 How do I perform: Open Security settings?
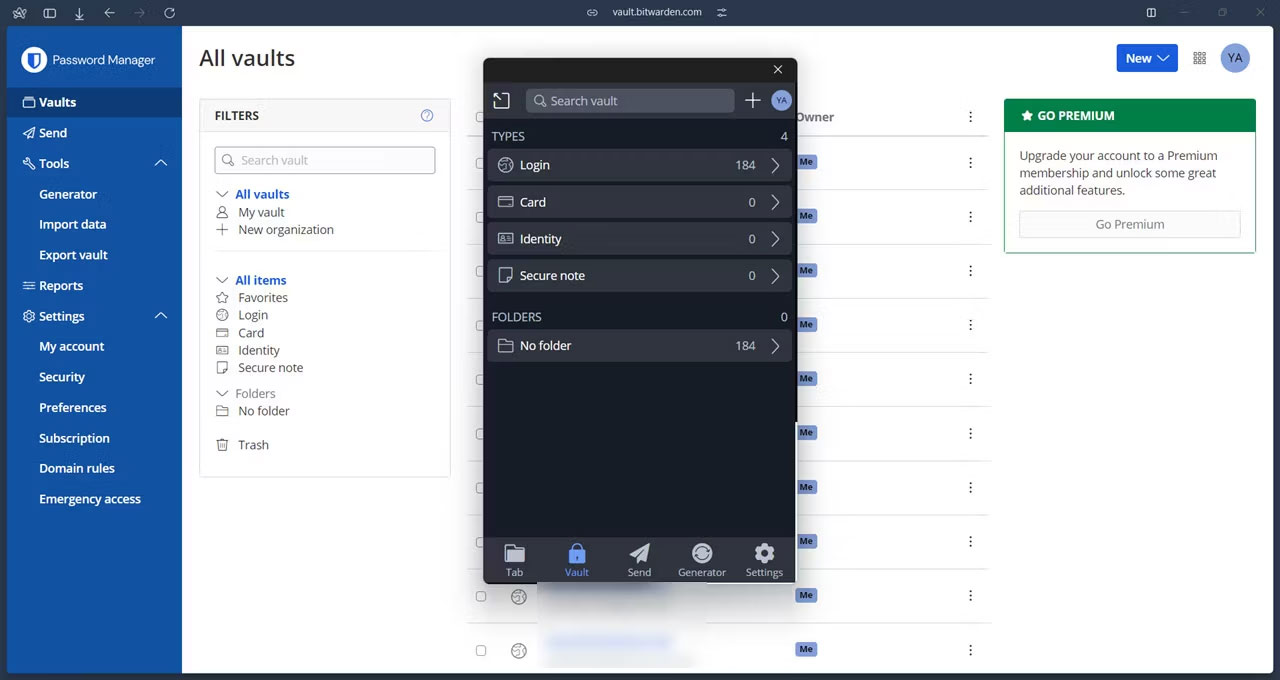(62, 377)
